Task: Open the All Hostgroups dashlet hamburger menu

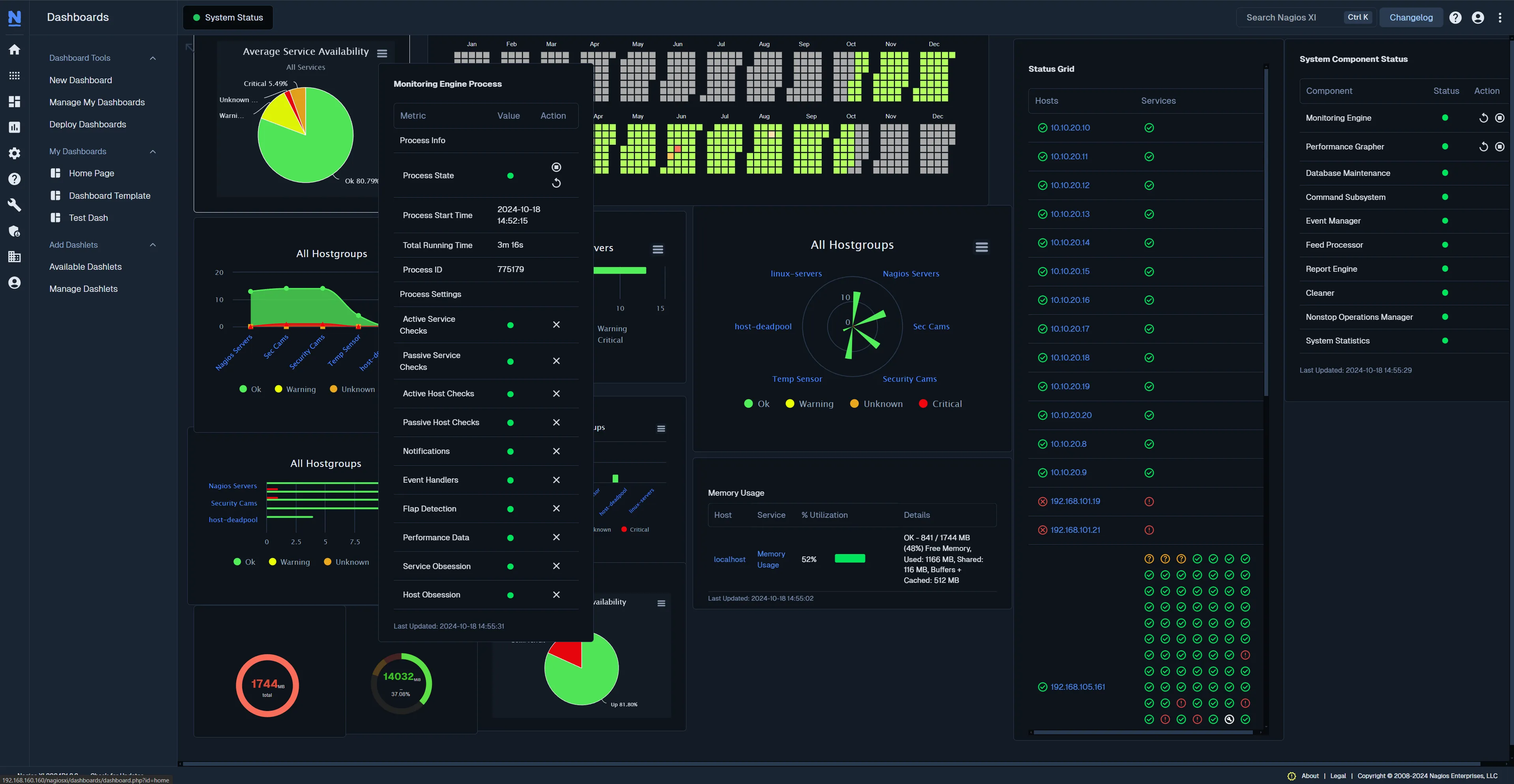Action: tap(982, 246)
